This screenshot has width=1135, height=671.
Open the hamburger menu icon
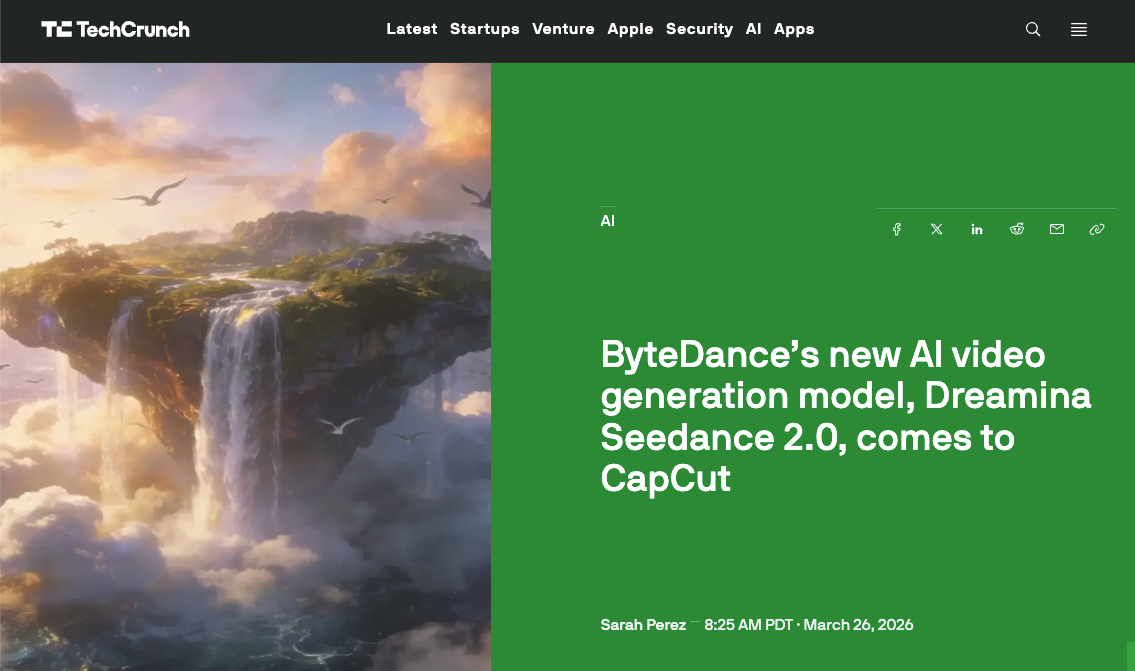[x=1079, y=30]
